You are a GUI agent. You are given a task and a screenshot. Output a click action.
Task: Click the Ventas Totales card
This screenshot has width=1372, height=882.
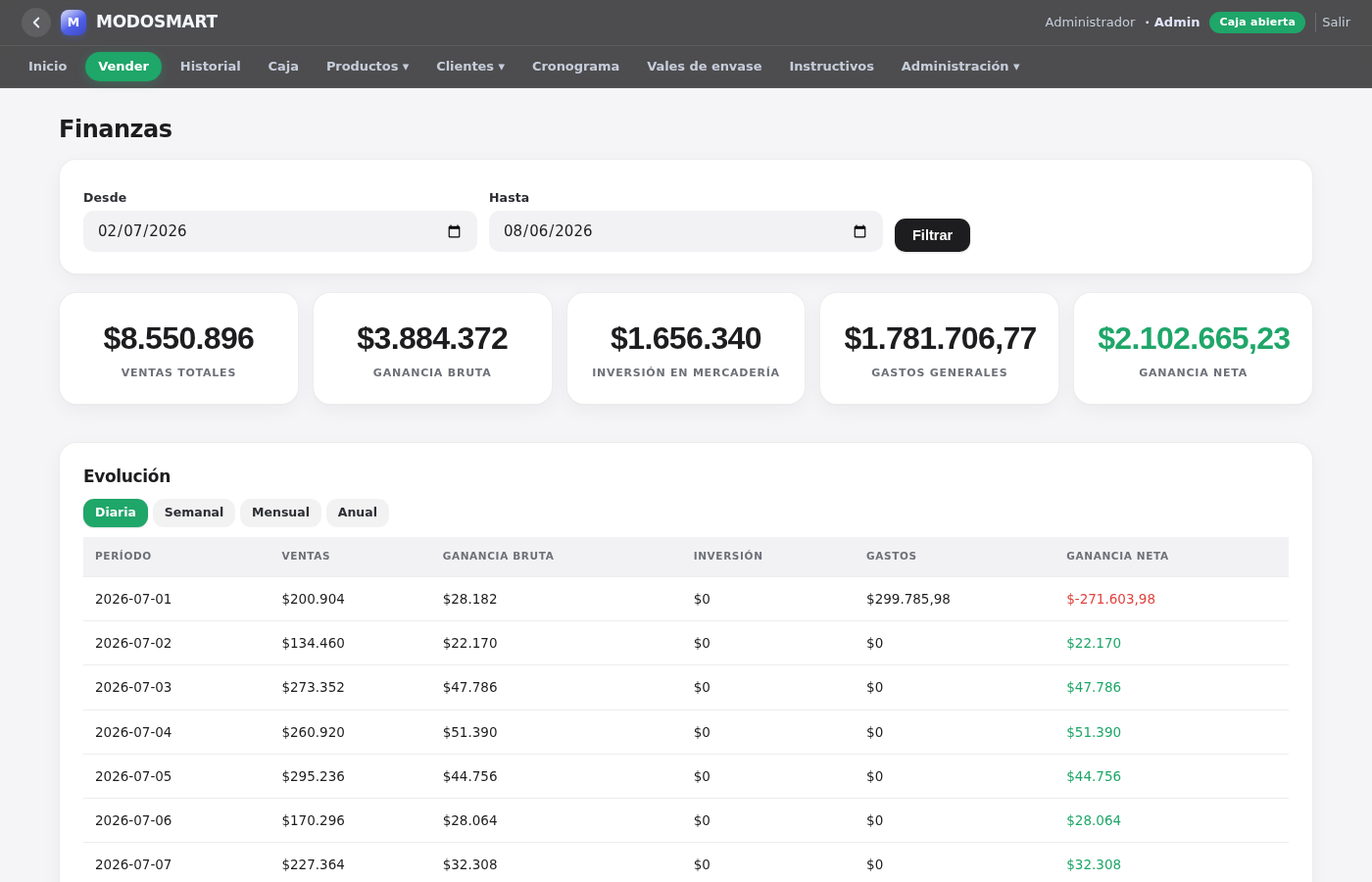point(178,349)
